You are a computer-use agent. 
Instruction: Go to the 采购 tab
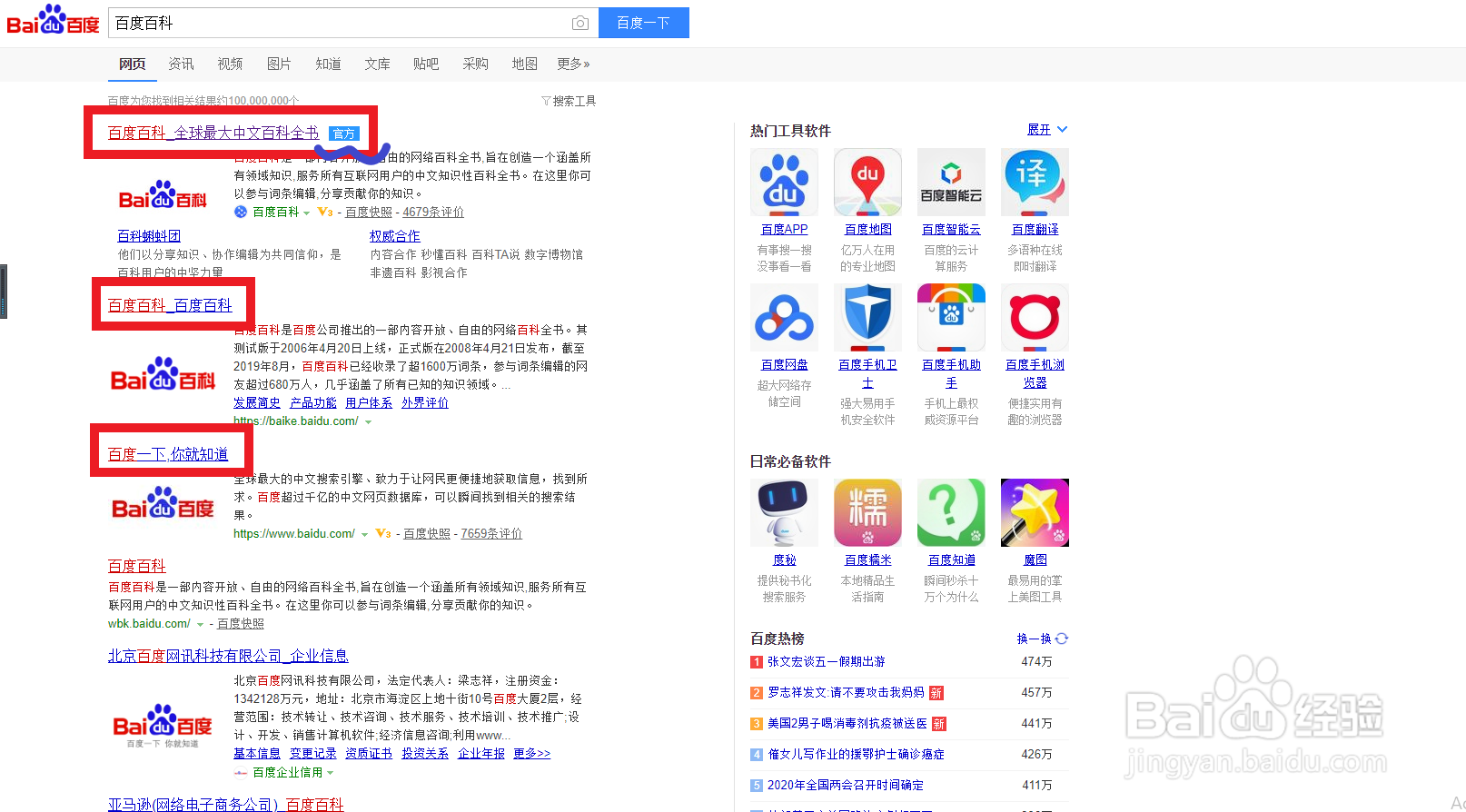pos(476,64)
